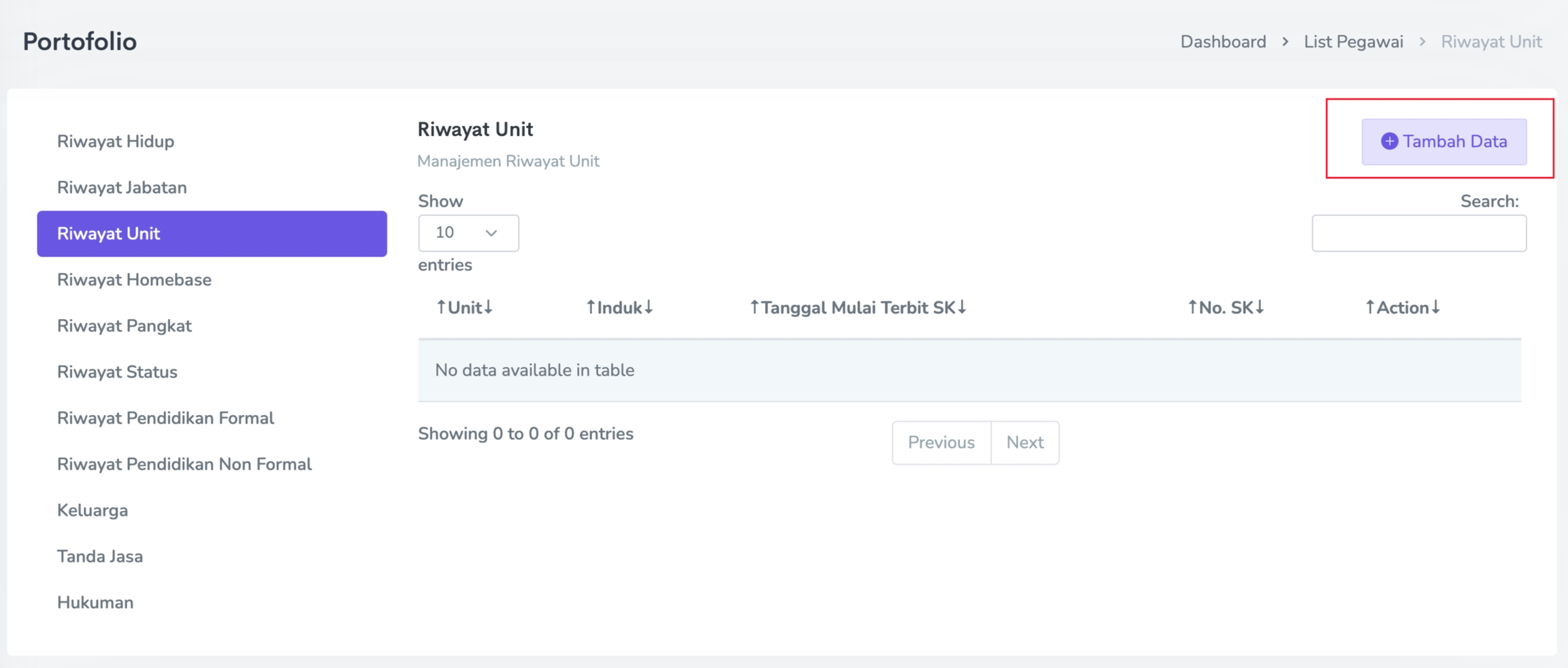Viewport: 1568px width, 668px height.
Task: Sort table by Induk column
Action: click(x=619, y=308)
